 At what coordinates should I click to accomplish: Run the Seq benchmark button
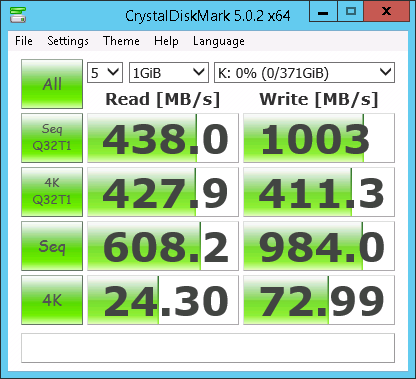coord(52,246)
